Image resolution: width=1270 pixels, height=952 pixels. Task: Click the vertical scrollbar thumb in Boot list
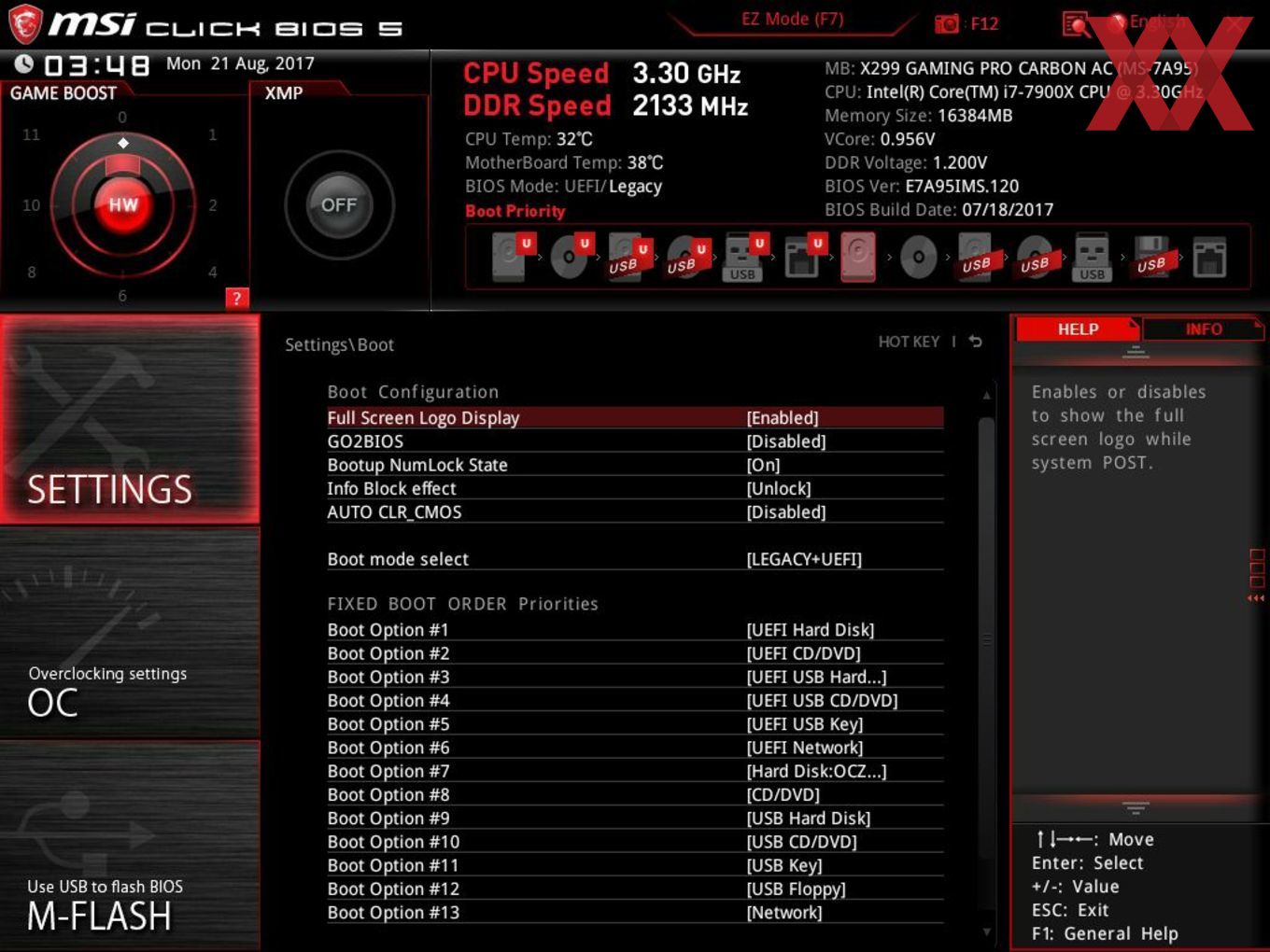pos(986,639)
